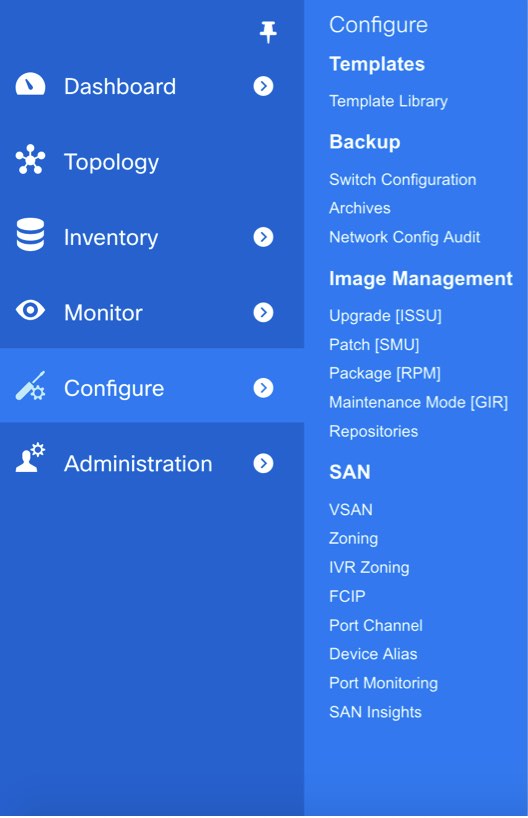Click the Inventory database stack icon
Viewport: 528px width, 818px height.
coord(30,235)
